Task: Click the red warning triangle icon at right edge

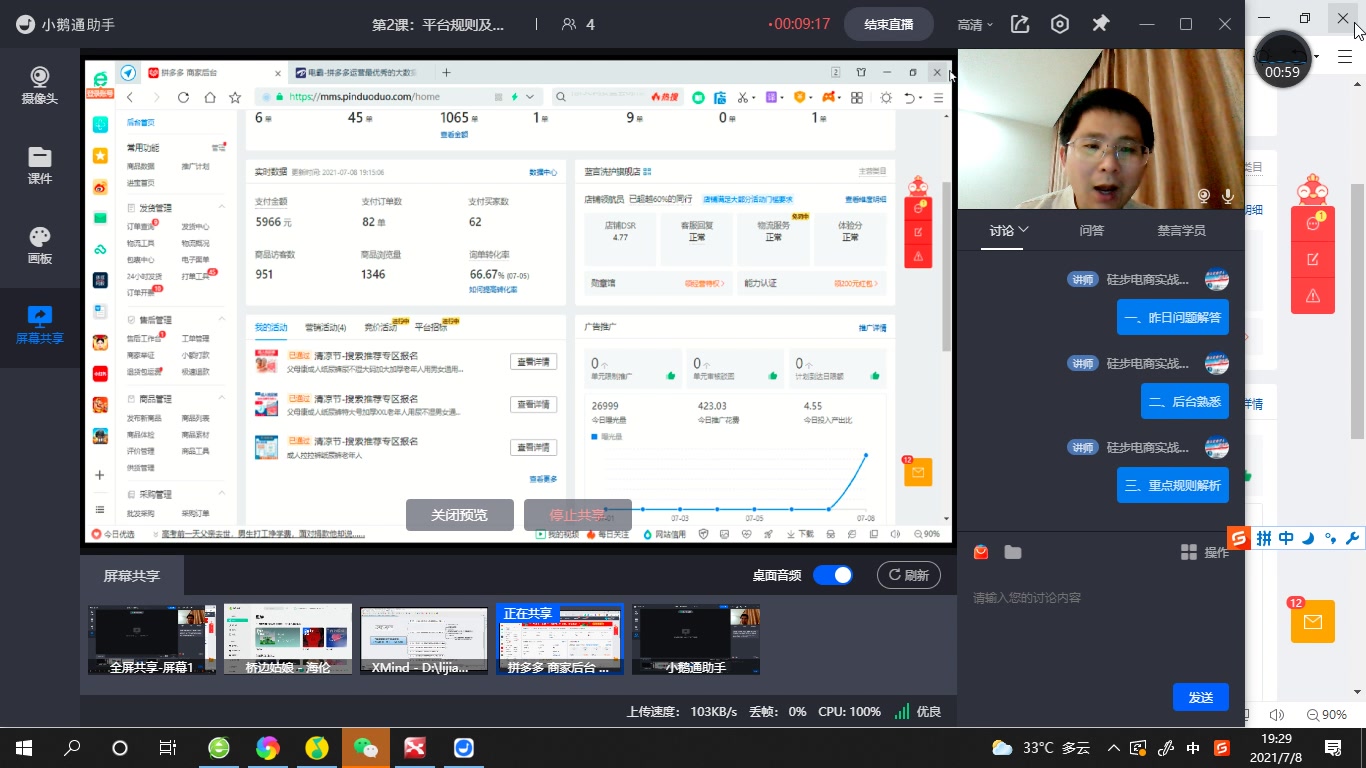Action: (x=1313, y=296)
